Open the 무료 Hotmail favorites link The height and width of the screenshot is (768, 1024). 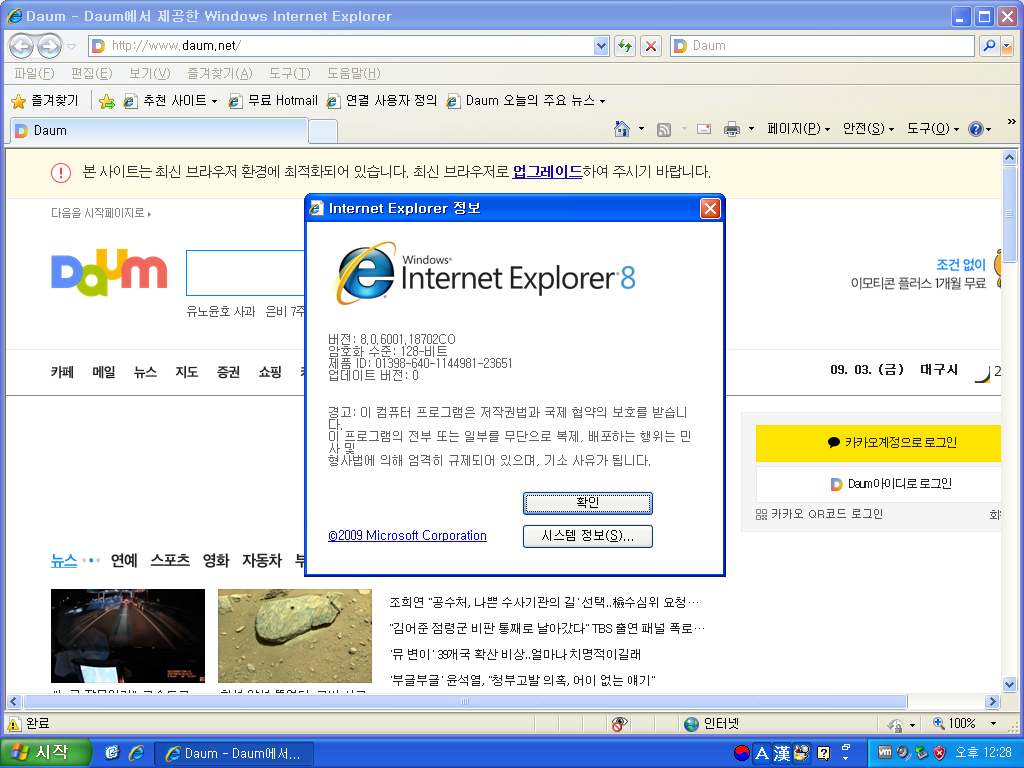272,101
